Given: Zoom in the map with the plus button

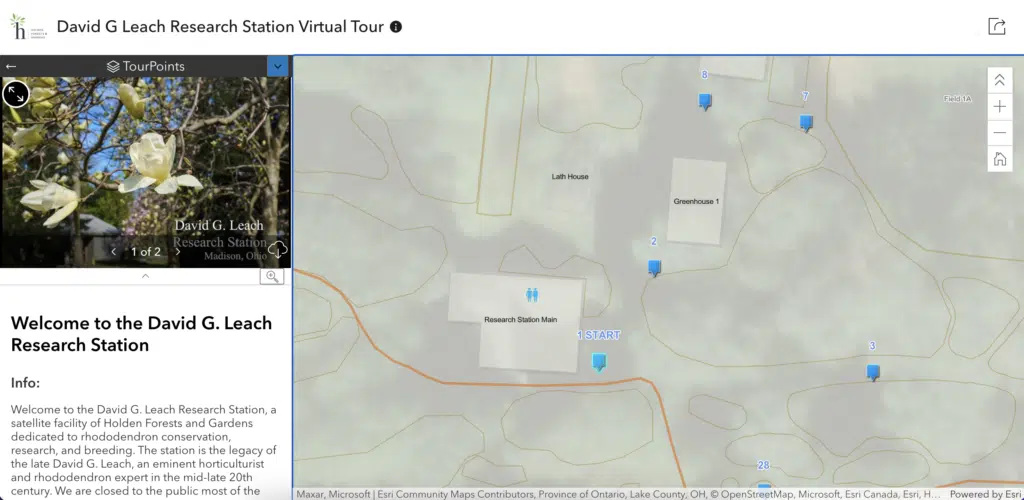Looking at the screenshot, I should click(999, 106).
